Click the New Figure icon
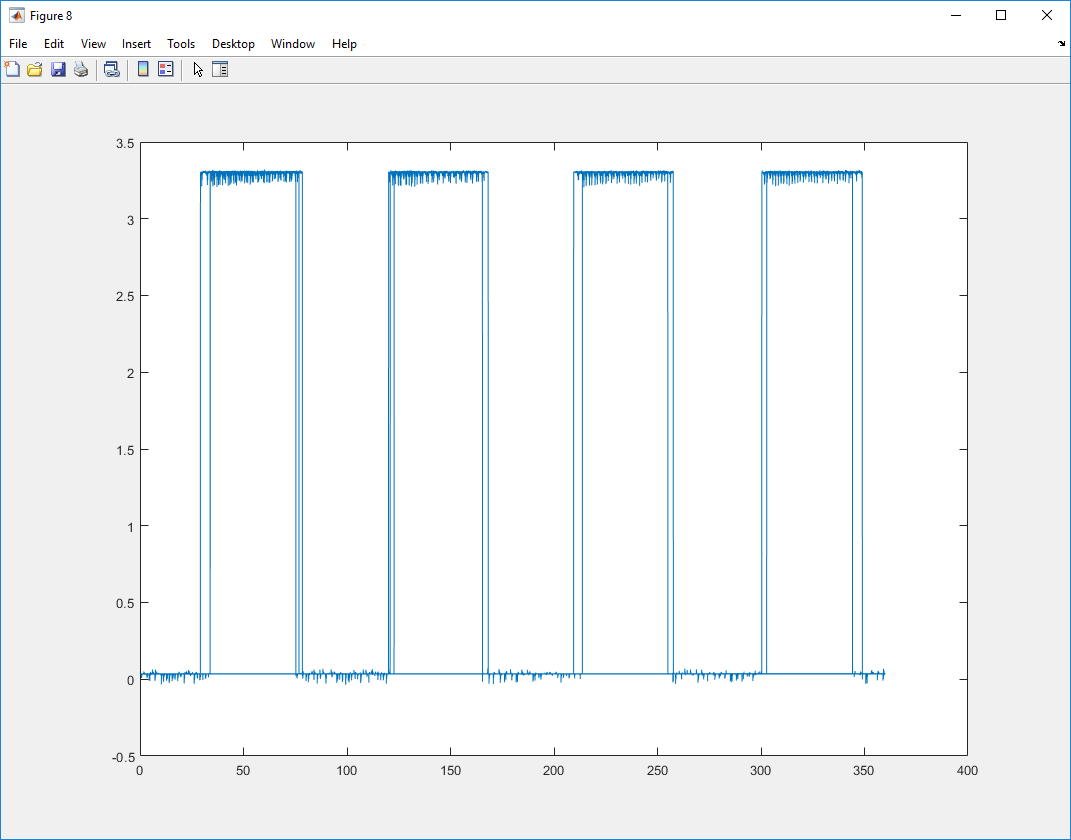 tap(13, 69)
